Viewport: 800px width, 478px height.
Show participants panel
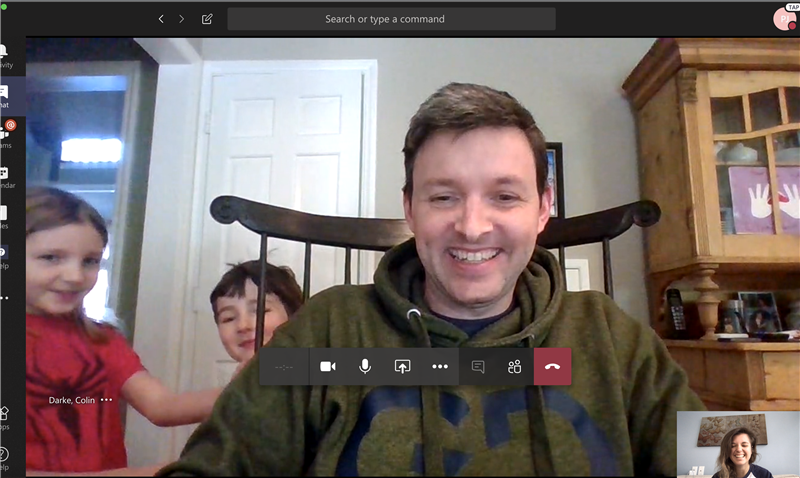514,367
